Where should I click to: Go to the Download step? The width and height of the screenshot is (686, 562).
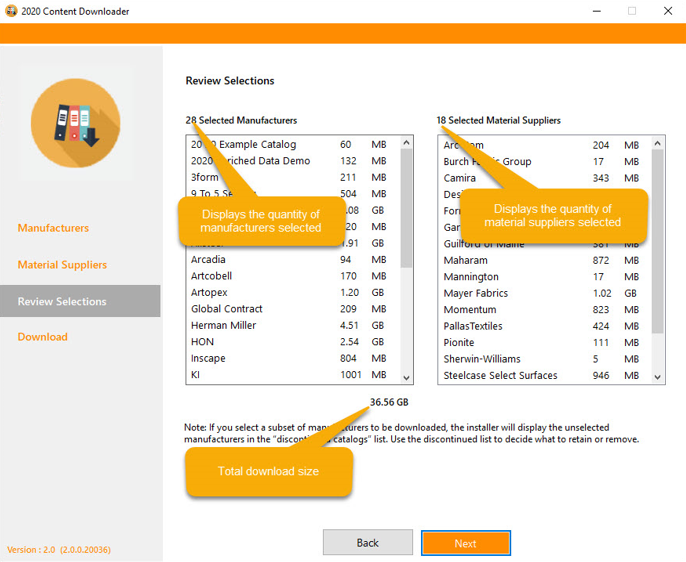point(42,337)
